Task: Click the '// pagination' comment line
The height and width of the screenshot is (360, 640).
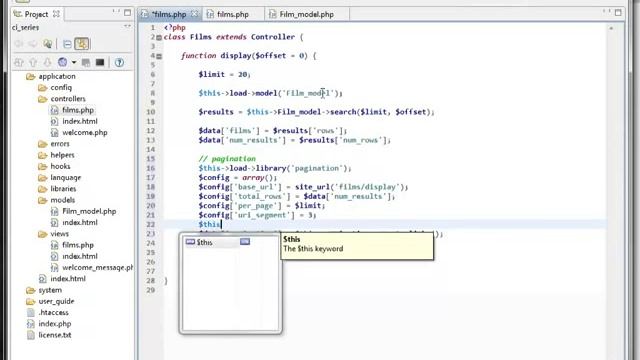Action: [227, 159]
